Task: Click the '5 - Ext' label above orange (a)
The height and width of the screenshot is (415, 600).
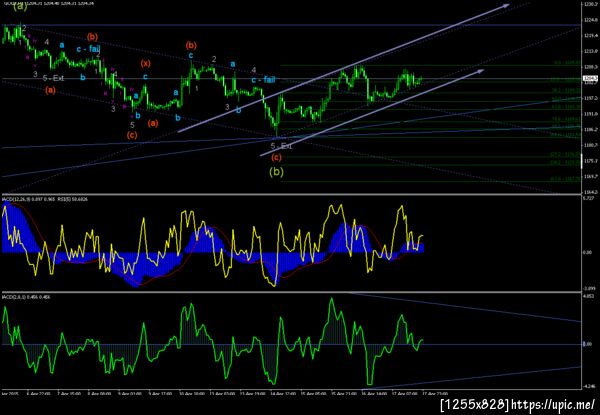Action: pos(53,78)
